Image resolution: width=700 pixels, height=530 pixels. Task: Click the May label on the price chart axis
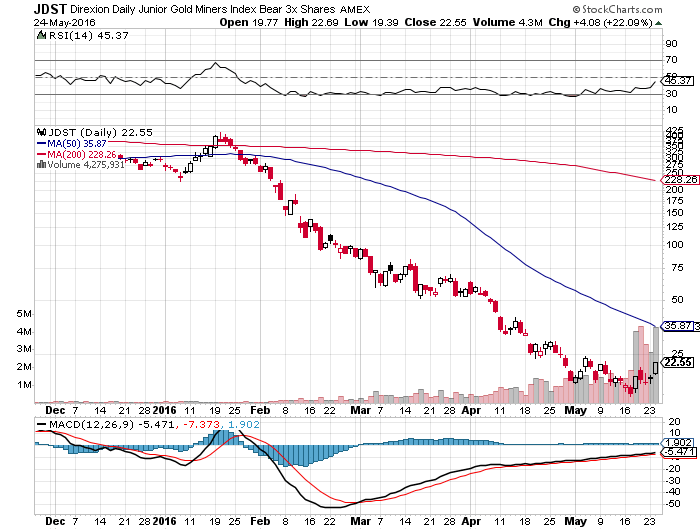[575, 410]
